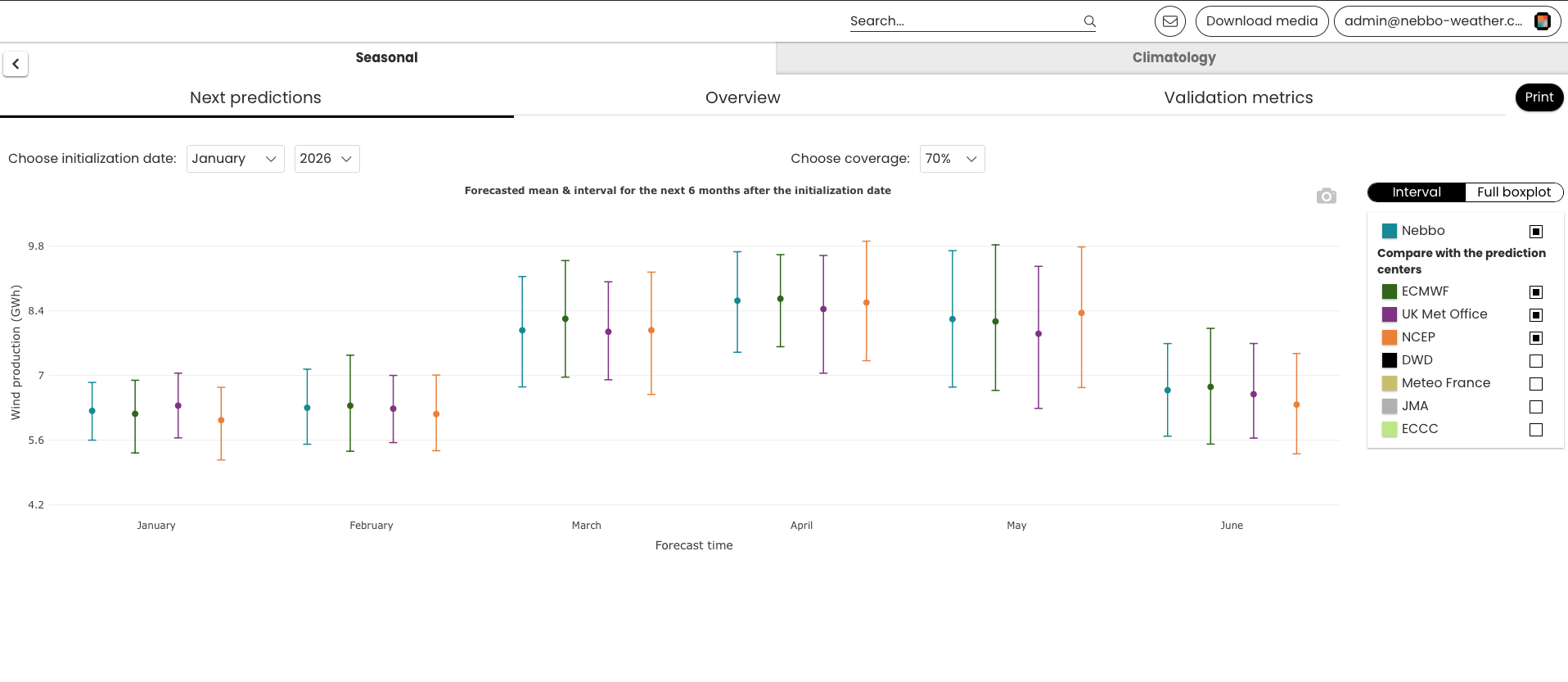Click the Search input field
This screenshot has height=682, width=1568.
tap(964, 21)
